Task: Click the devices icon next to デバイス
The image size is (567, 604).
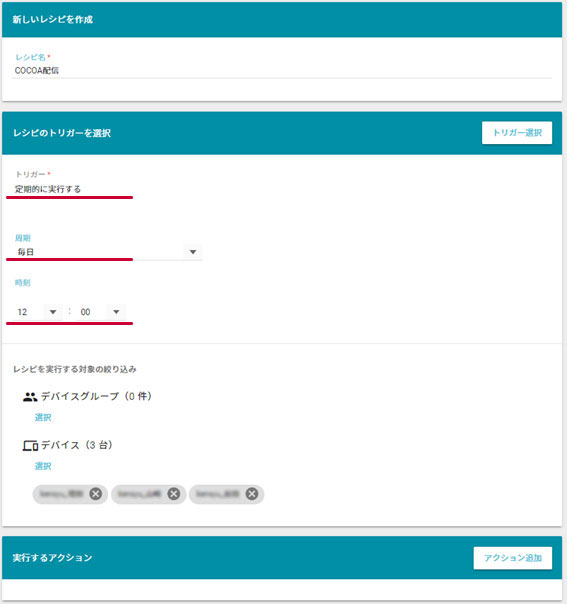Action: [30, 446]
